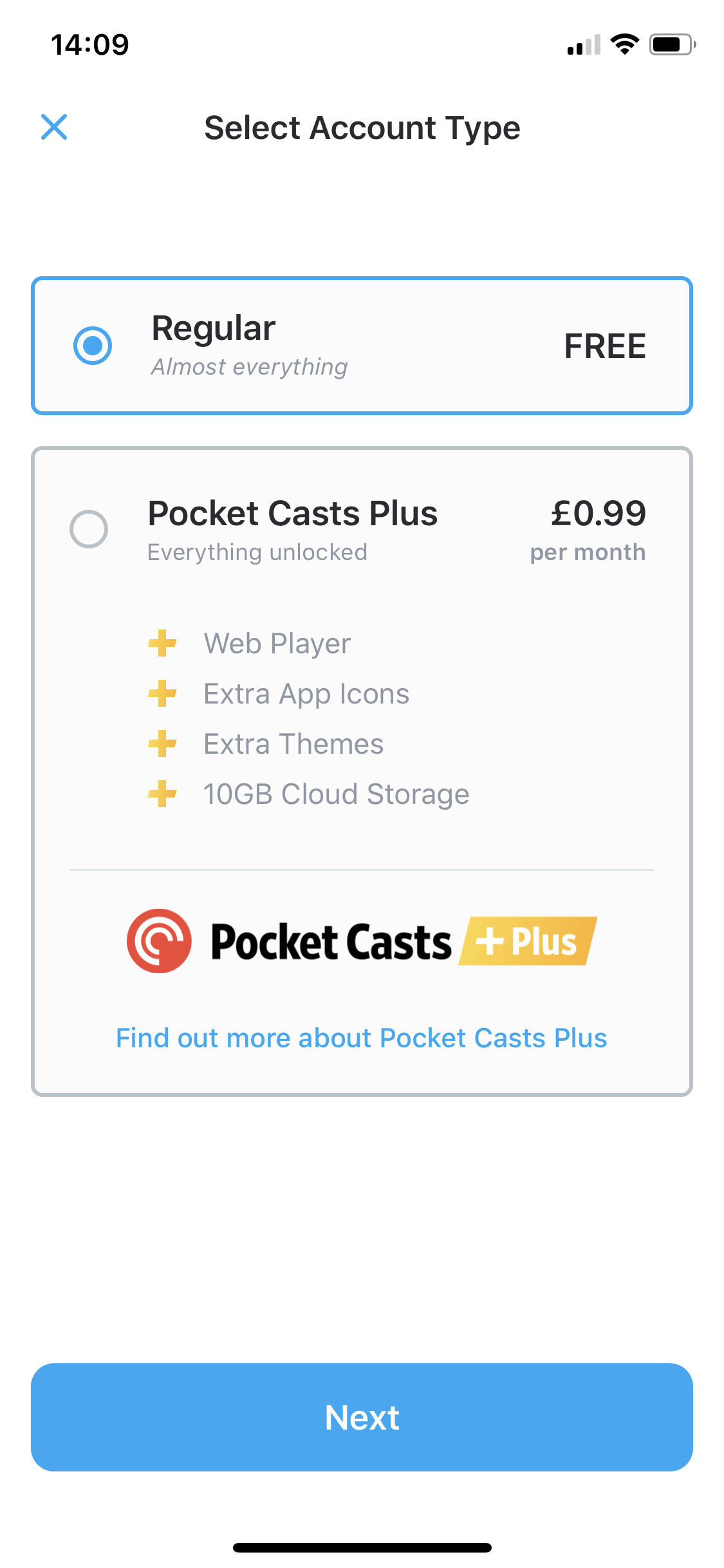
Task: Tap the plus icon beside Extra App Icons
Action: point(162,693)
